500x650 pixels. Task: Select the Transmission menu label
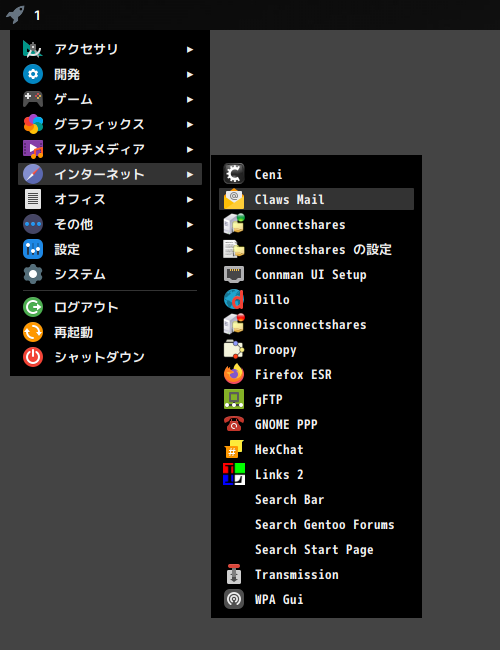(x=297, y=575)
